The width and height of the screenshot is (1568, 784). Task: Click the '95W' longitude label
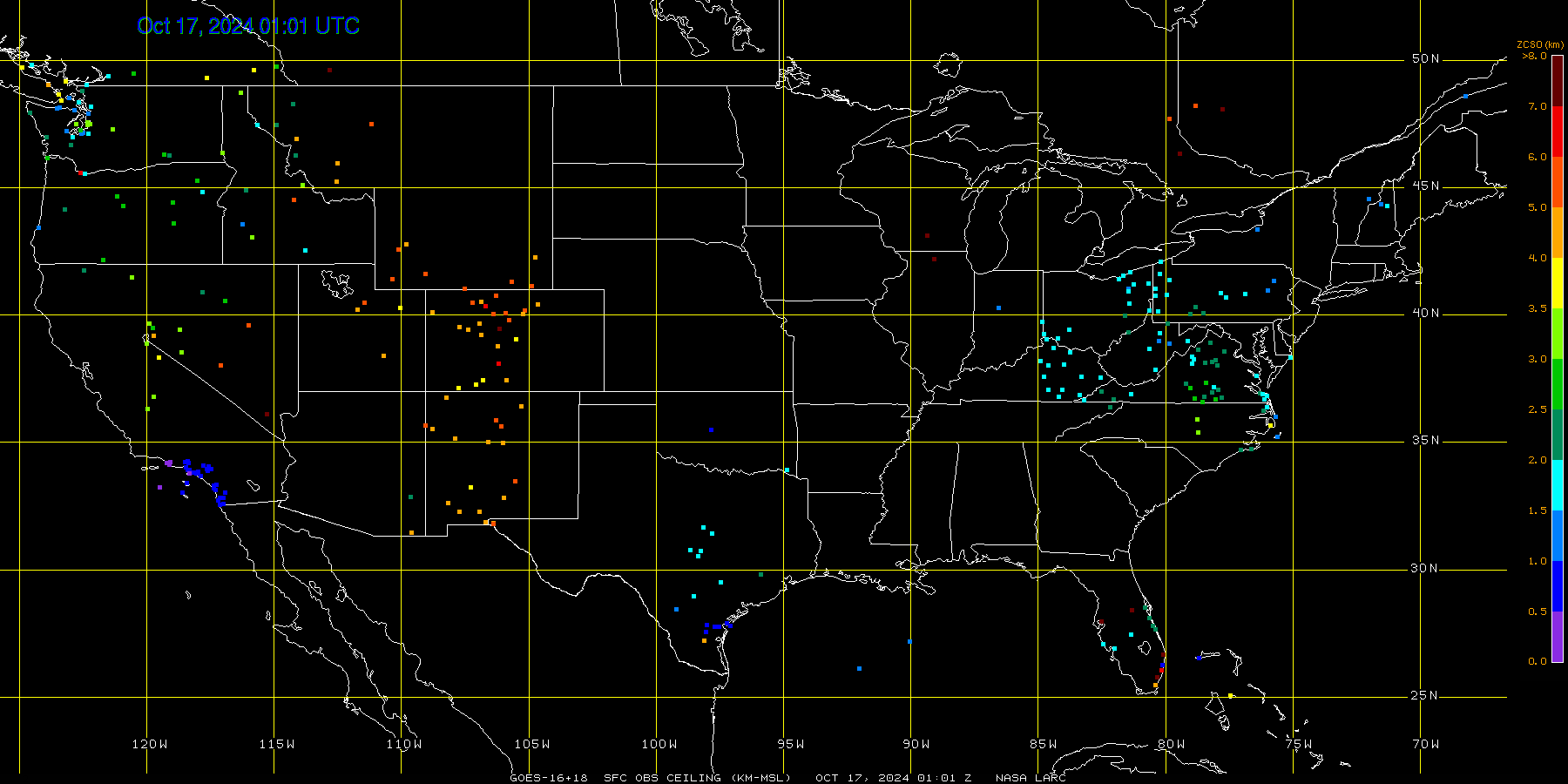click(791, 744)
